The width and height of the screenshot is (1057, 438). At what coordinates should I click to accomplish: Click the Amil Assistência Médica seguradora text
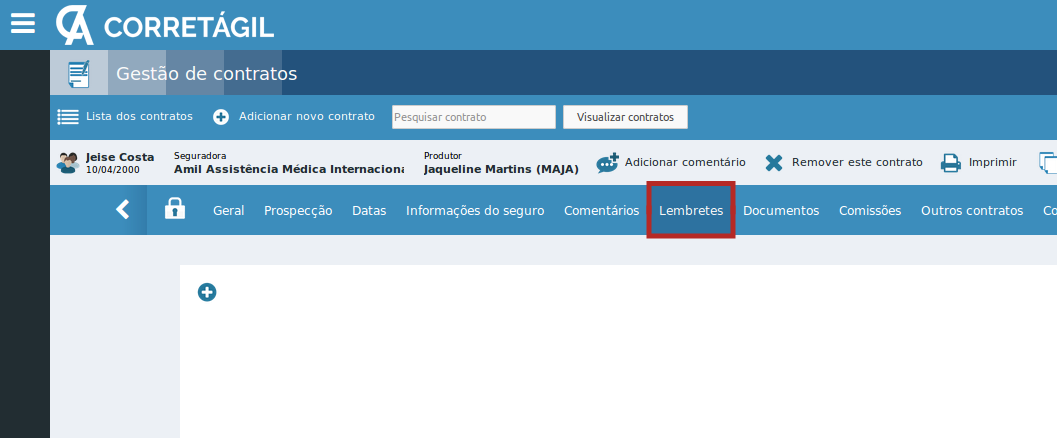(289, 169)
